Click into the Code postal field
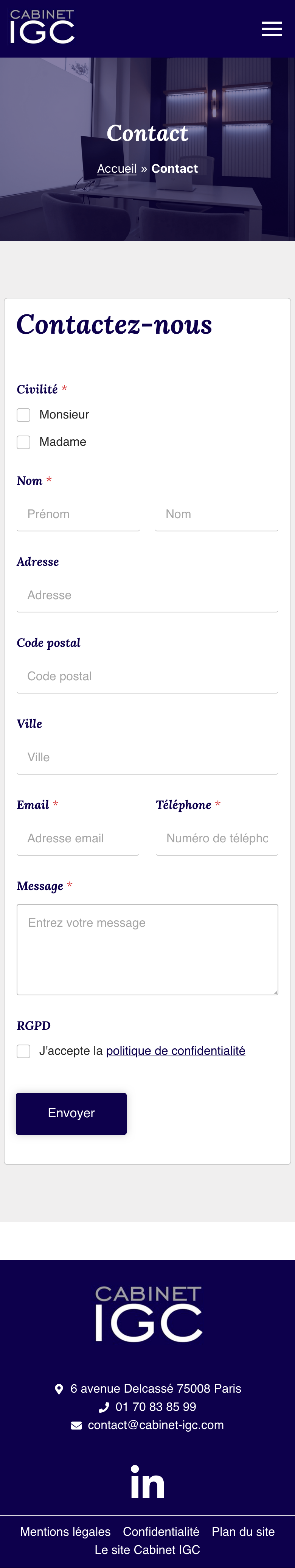Screen dimensions: 295x1568 (147, 676)
